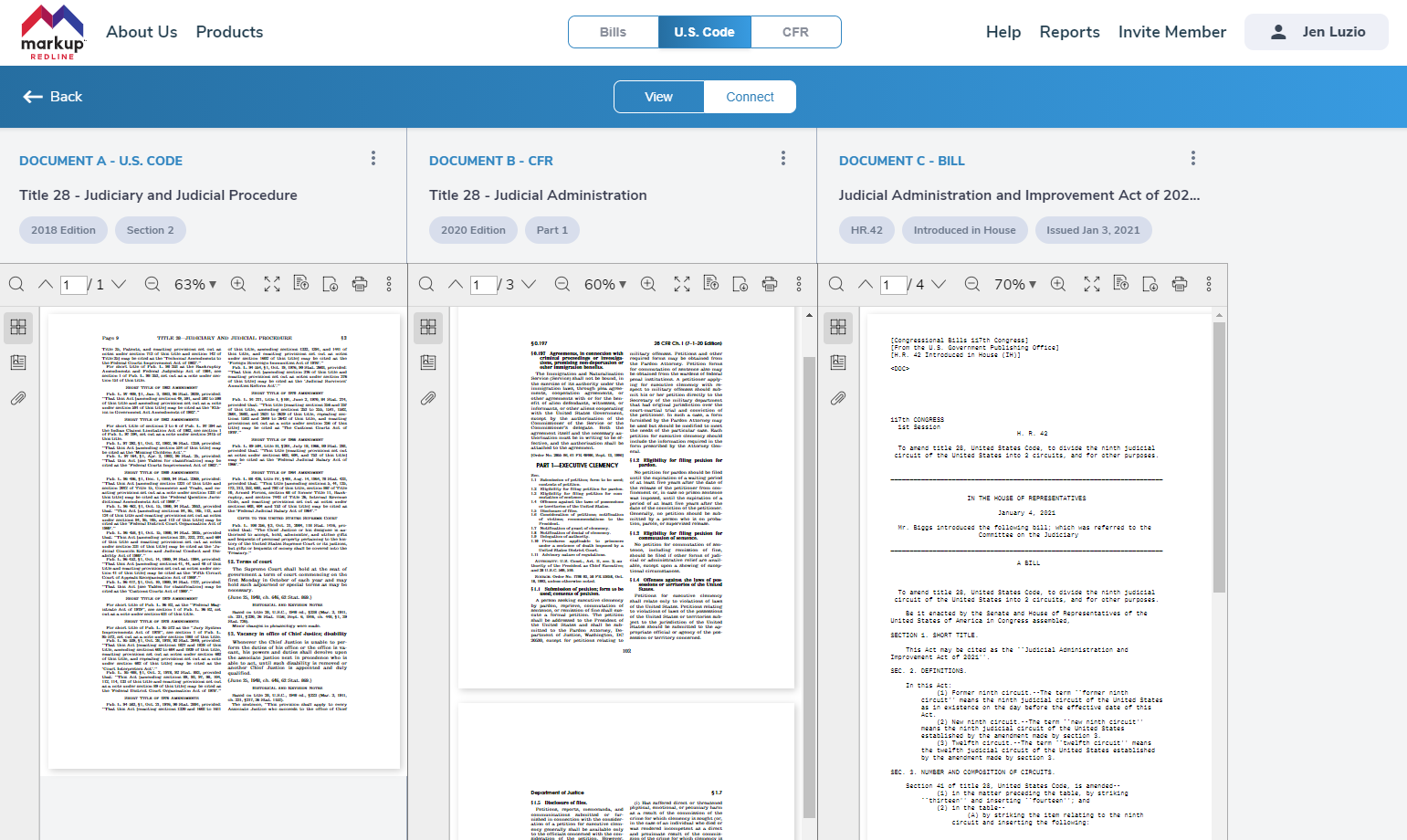Zoom out icon beside the 60% zoom
This screenshot has width=1407, height=840.
tap(562, 284)
